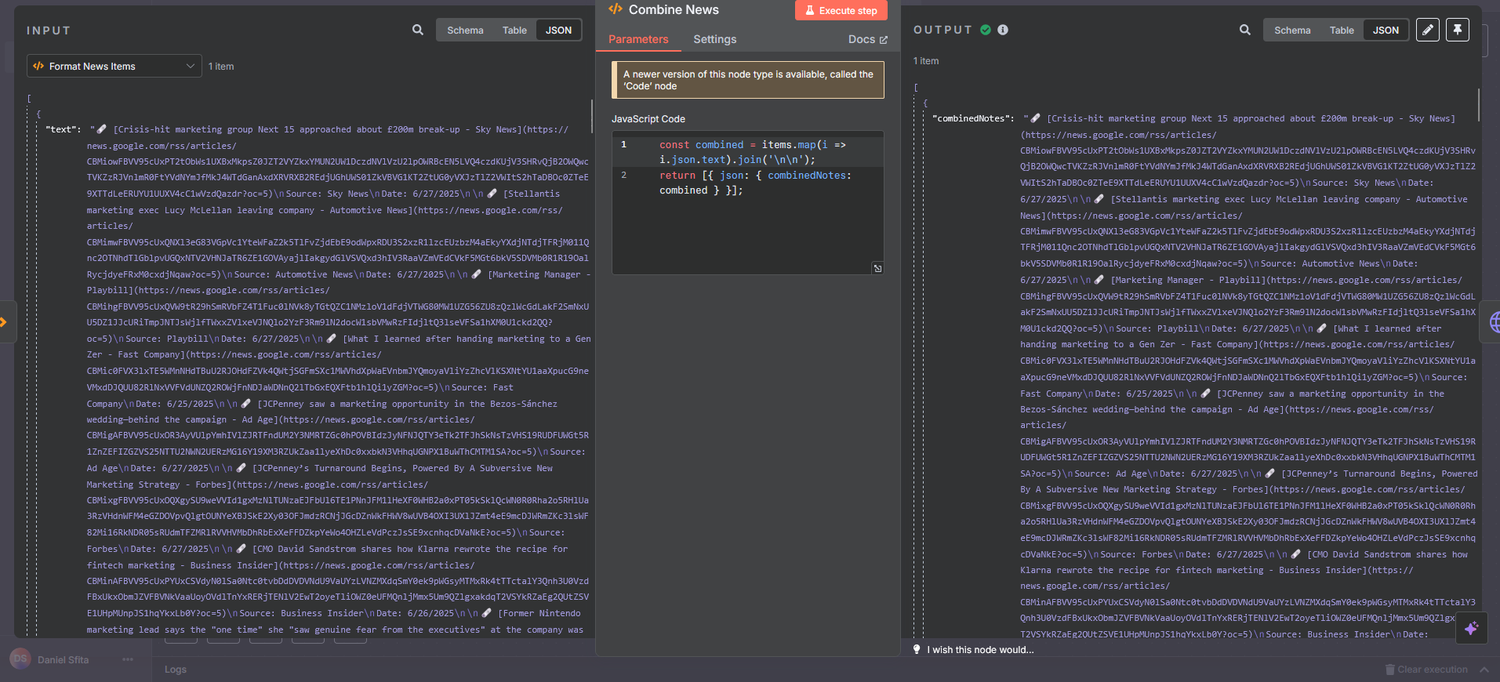Viewport: 1500px width, 682px height.
Task: Pin the output data with the pin icon
Action: 1457,30
